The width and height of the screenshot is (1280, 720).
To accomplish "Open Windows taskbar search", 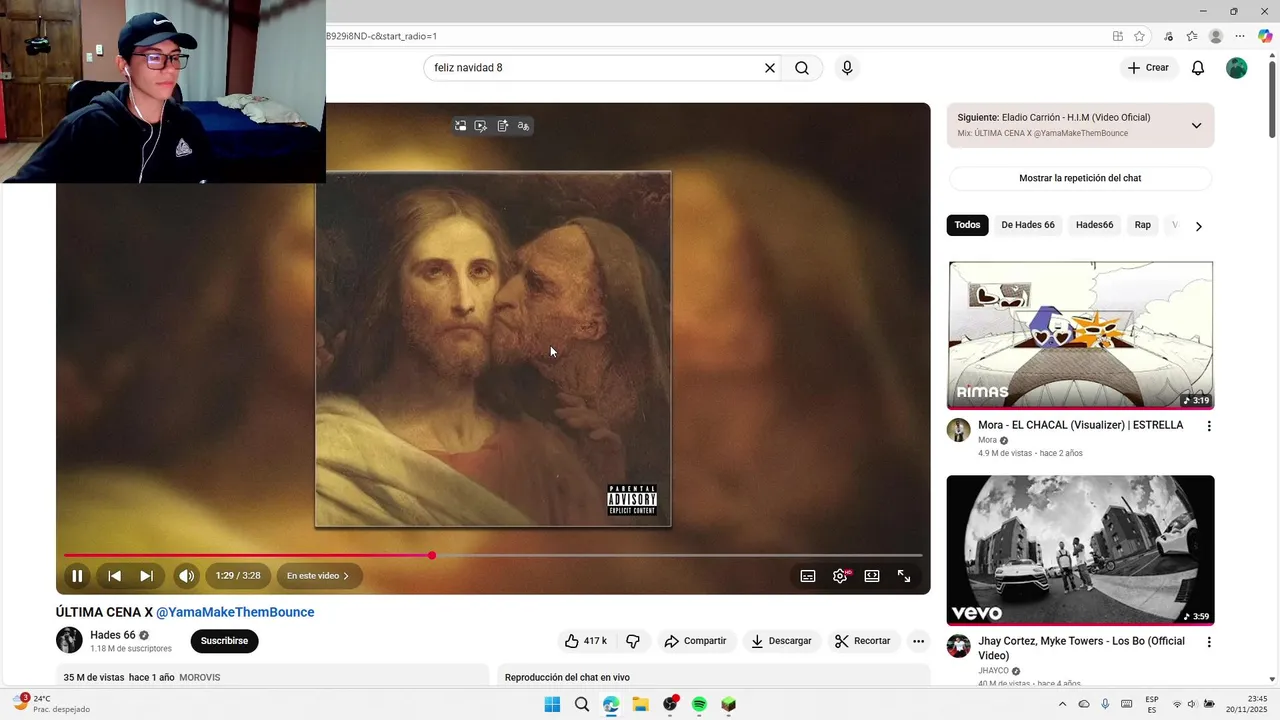I will coord(582,704).
